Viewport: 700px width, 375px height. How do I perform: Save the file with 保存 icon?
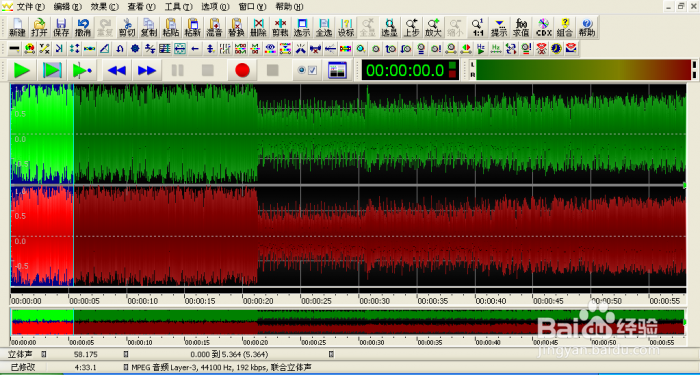coord(61,28)
